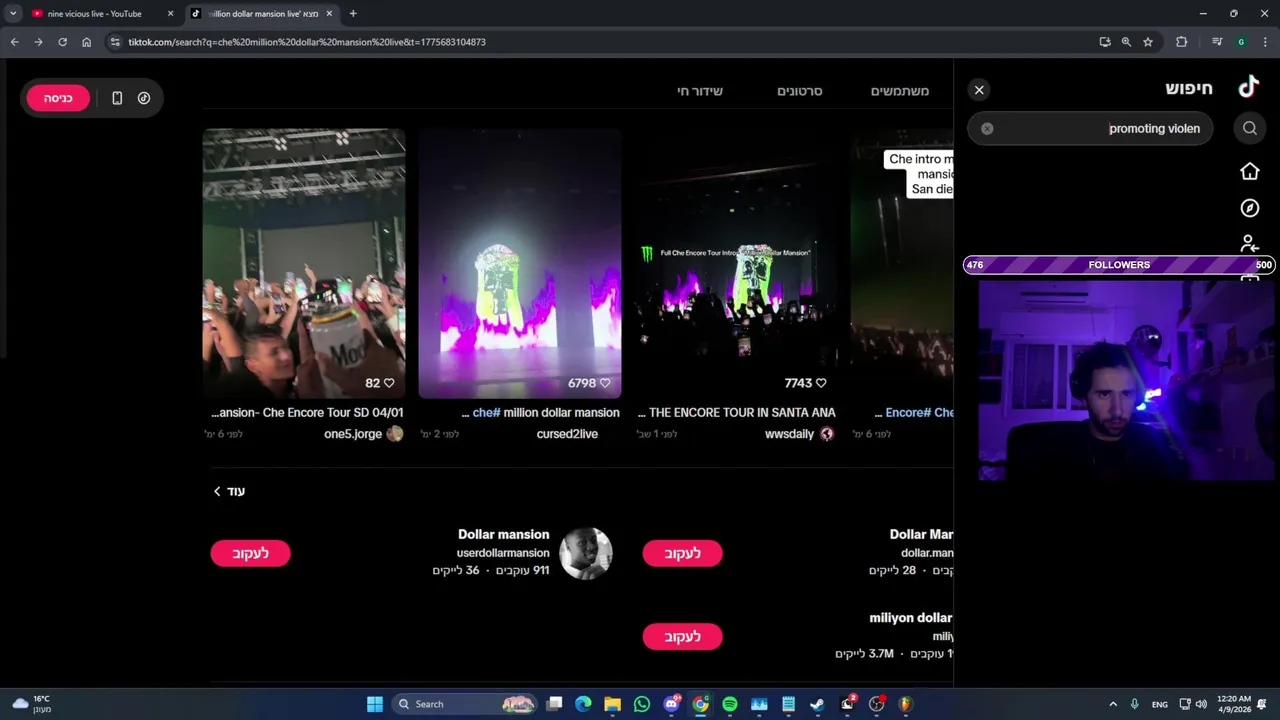Open the Chrome profile G avatar
1280x720 pixels.
[x=1241, y=42]
